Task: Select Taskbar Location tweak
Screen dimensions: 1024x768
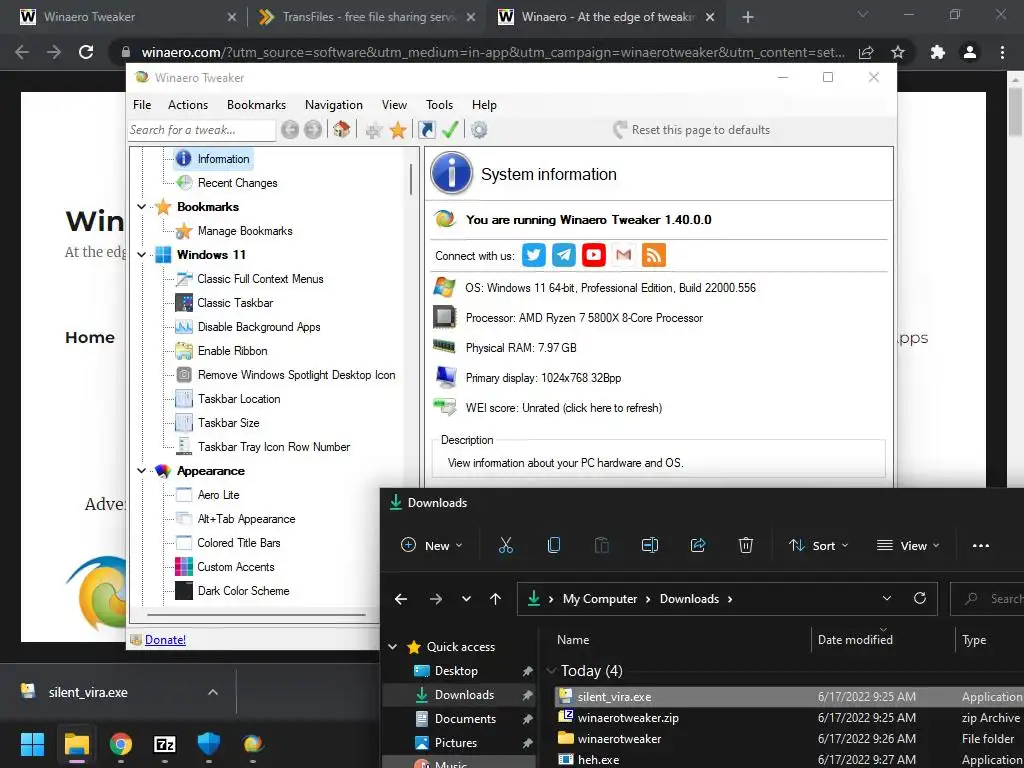Action: point(239,399)
